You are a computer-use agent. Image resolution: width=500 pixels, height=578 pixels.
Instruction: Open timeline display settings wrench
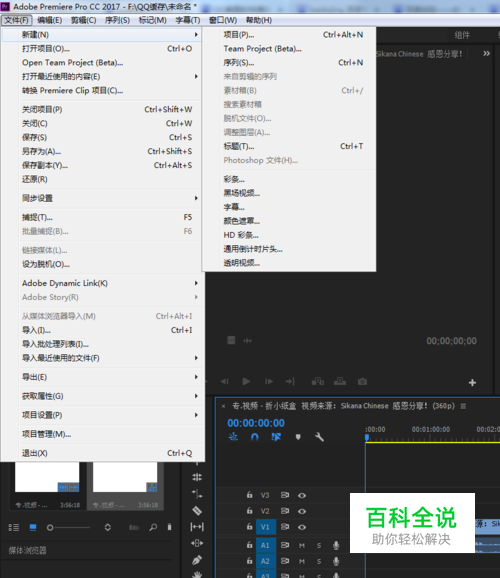point(319,437)
